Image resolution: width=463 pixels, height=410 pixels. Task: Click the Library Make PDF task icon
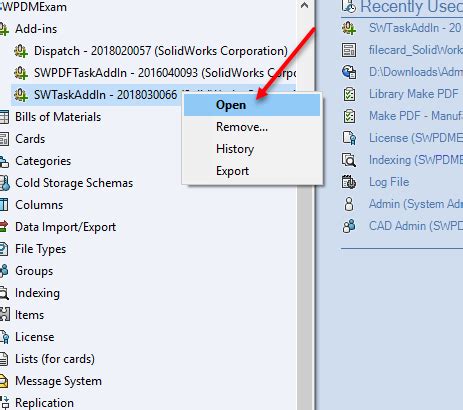(x=349, y=94)
